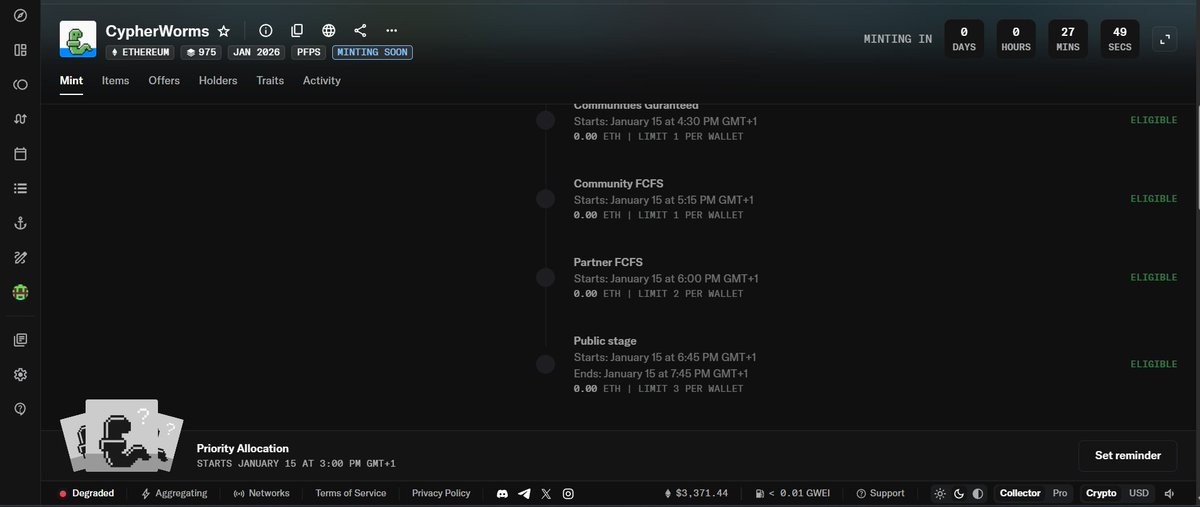Favorite CypherWorms with the star icon
This screenshot has width=1200, height=507.
[x=224, y=31]
